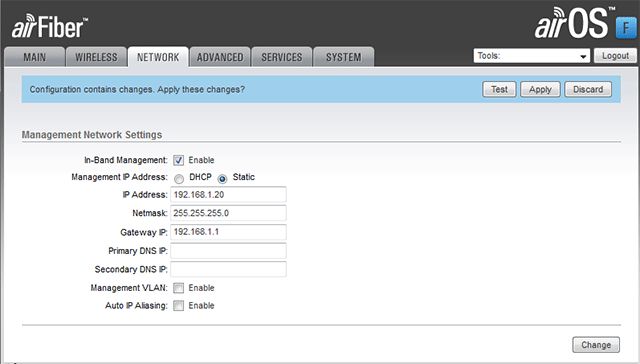Screen dimensions: 640x364
Task: Open the SERVICES tab
Action: pos(282,57)
